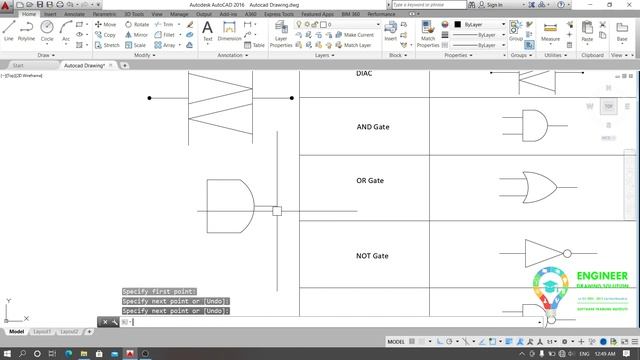Open Windows Start menu
The width and height of the screenshot is (640, 360).
[x=7, y=353]
